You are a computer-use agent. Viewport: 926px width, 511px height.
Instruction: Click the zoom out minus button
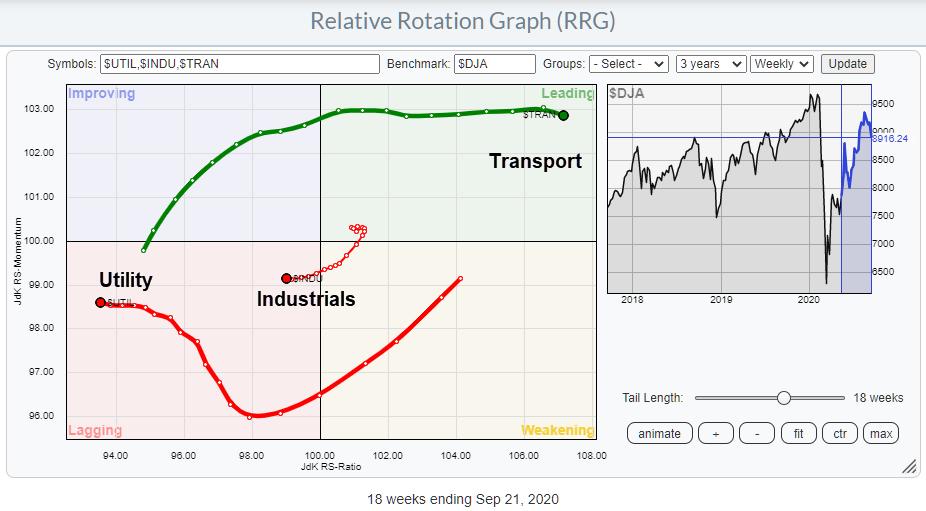tap(757, 433)
